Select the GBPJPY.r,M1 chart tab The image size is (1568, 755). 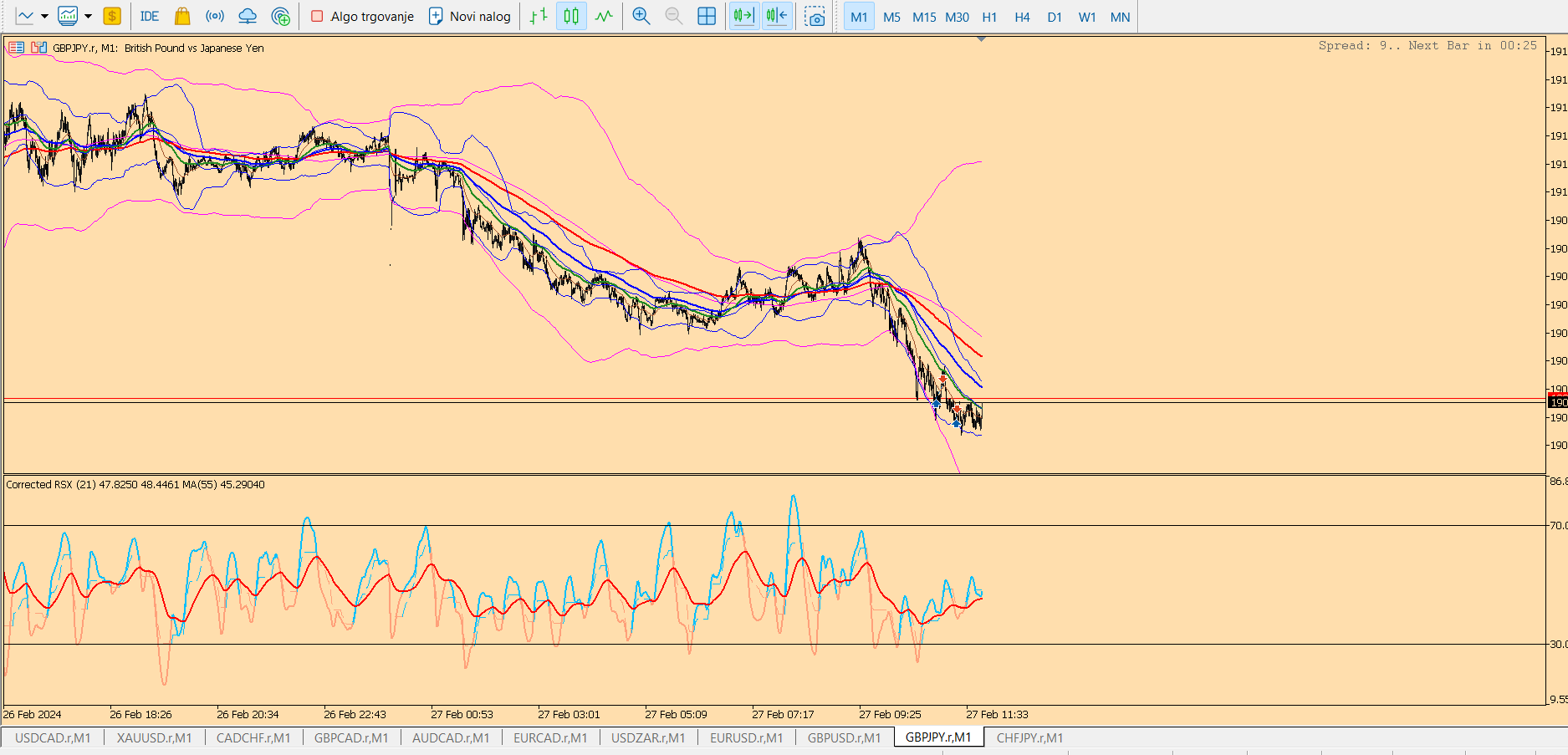938,737
